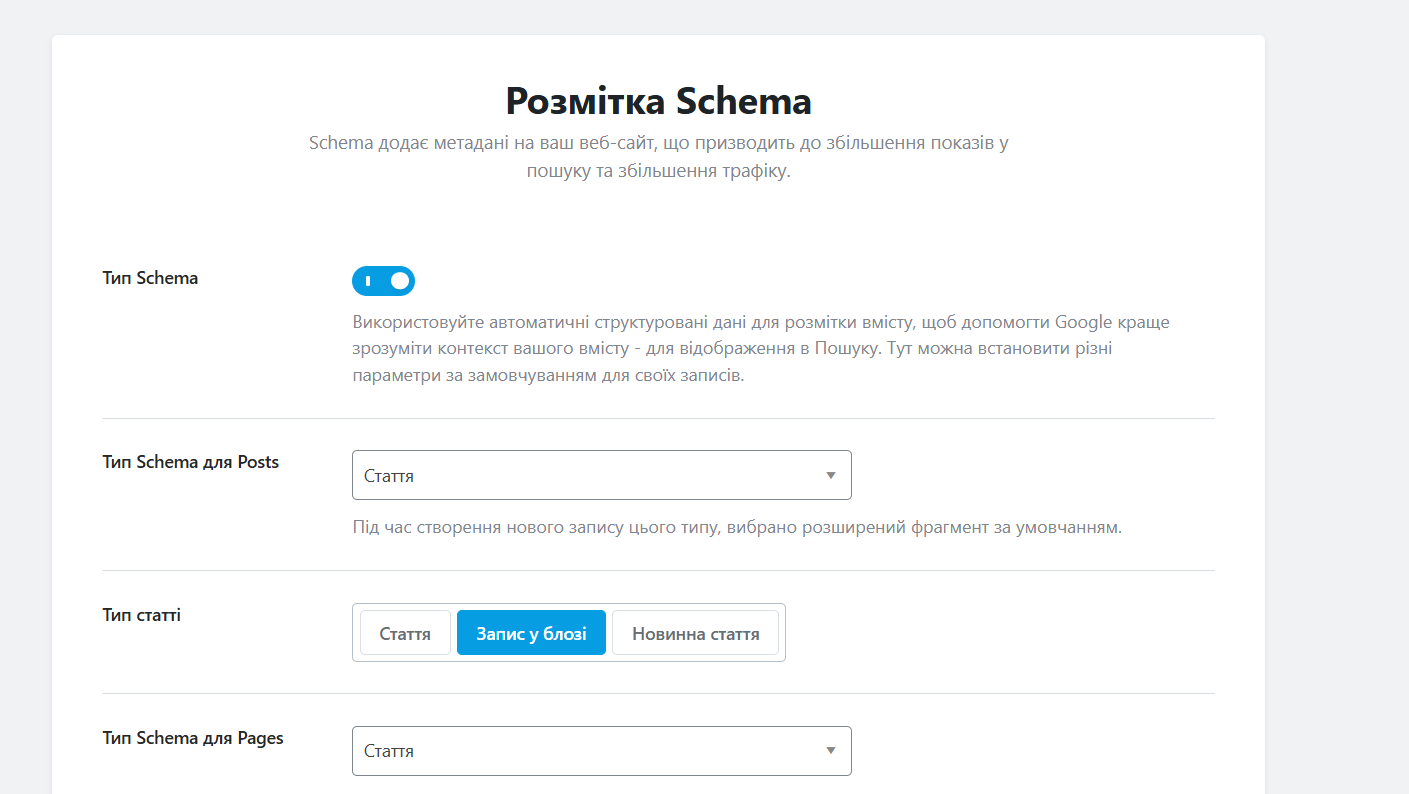Click the Тип Schema для Pages label
1409x794 pixels.
point(193,738)
